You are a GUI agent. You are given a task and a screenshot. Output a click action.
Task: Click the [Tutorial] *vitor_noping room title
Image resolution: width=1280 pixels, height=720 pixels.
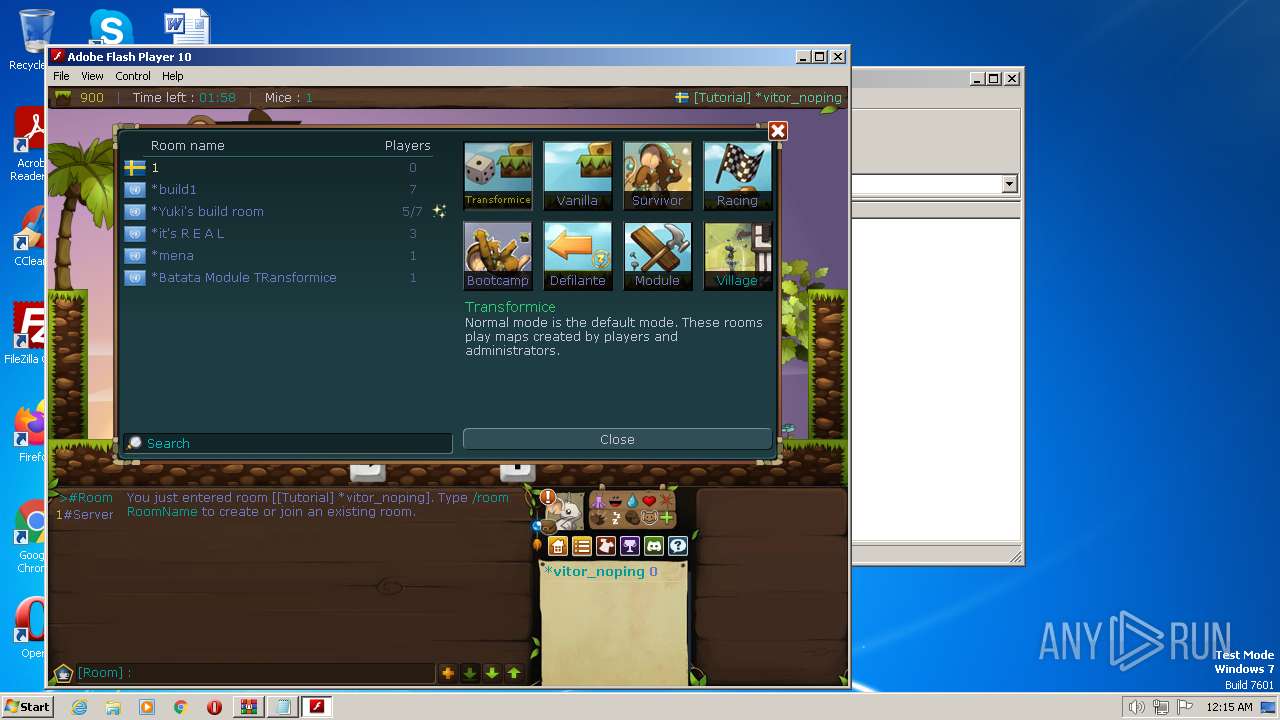click(768, 97)
